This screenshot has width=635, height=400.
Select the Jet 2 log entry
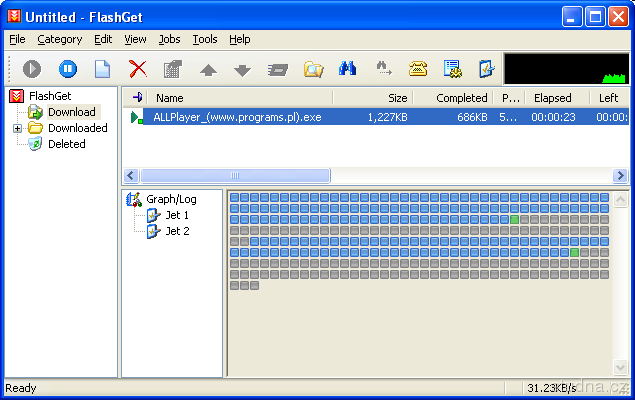[177, 231]
